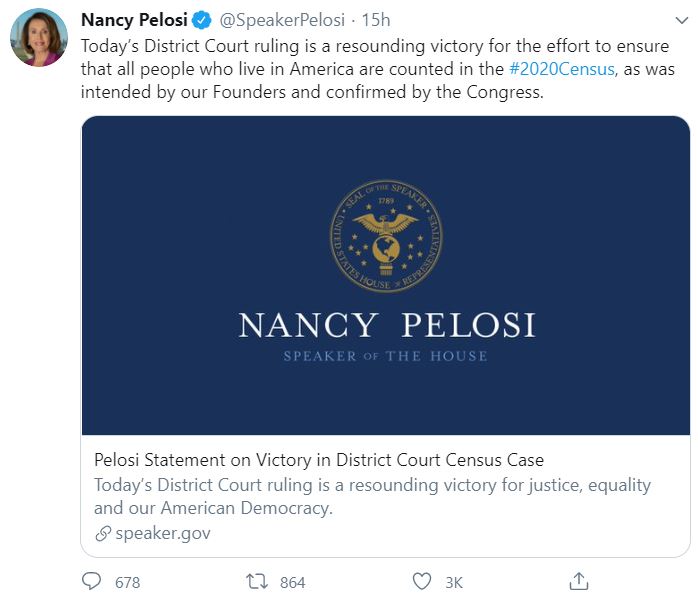Click the Nancy Pelosi display name
Screen dimensions: 698x600
pyautogui.click(x=134, y=20)
